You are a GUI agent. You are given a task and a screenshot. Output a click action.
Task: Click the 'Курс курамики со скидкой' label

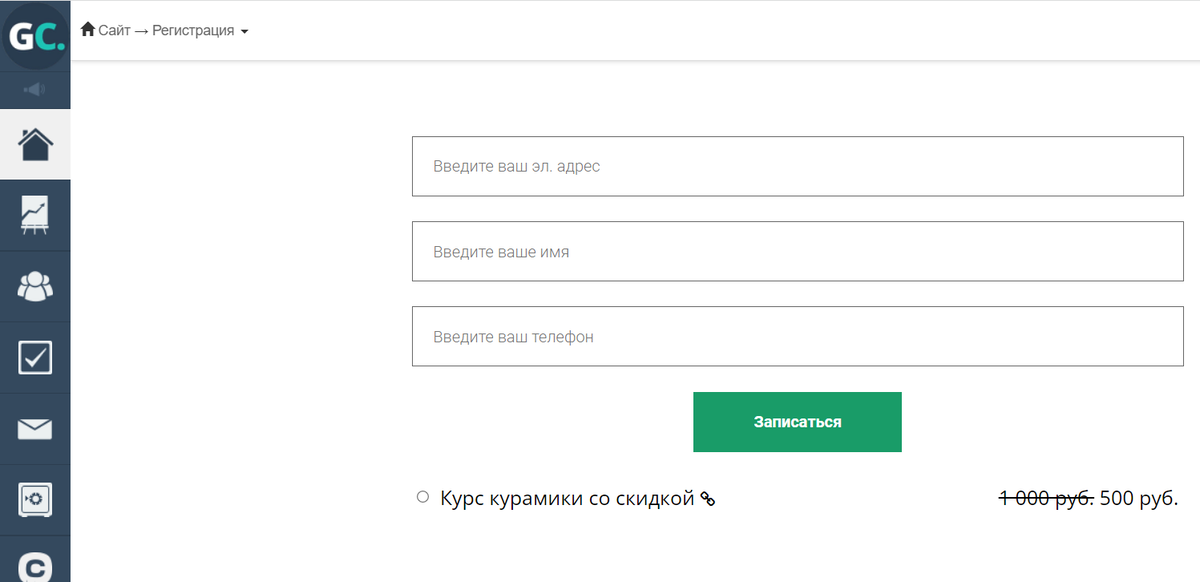click(567, 498)
